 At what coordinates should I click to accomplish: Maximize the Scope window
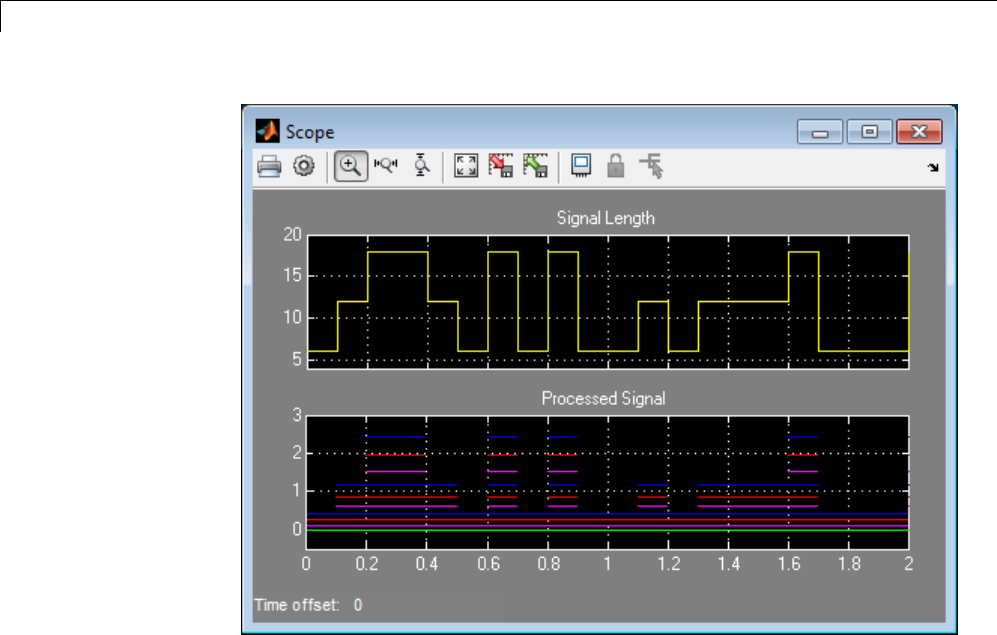pyautogui.click(x=870, y=131)
